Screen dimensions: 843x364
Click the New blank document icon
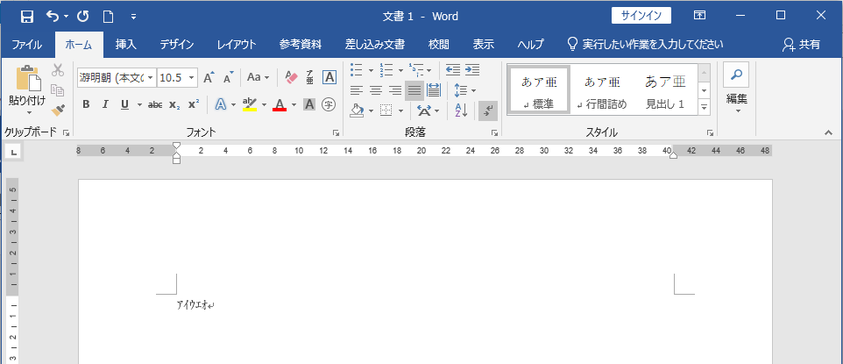click(x=108, y=17)
